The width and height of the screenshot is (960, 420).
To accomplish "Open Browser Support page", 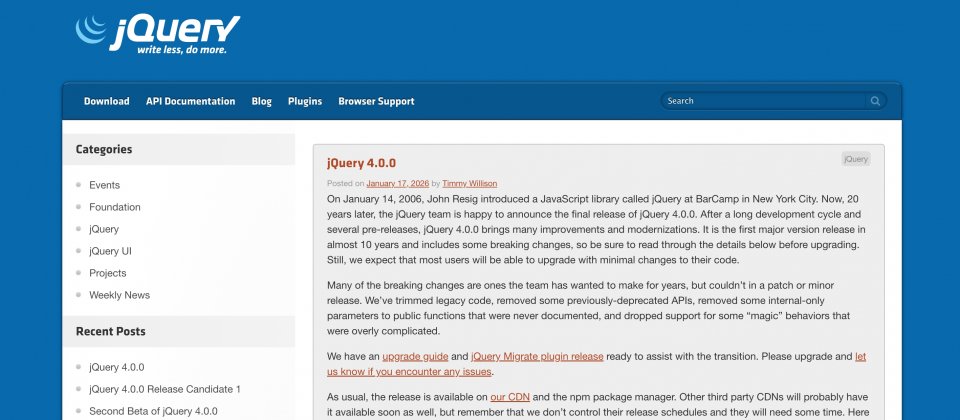I will click(x=376, y=101).
